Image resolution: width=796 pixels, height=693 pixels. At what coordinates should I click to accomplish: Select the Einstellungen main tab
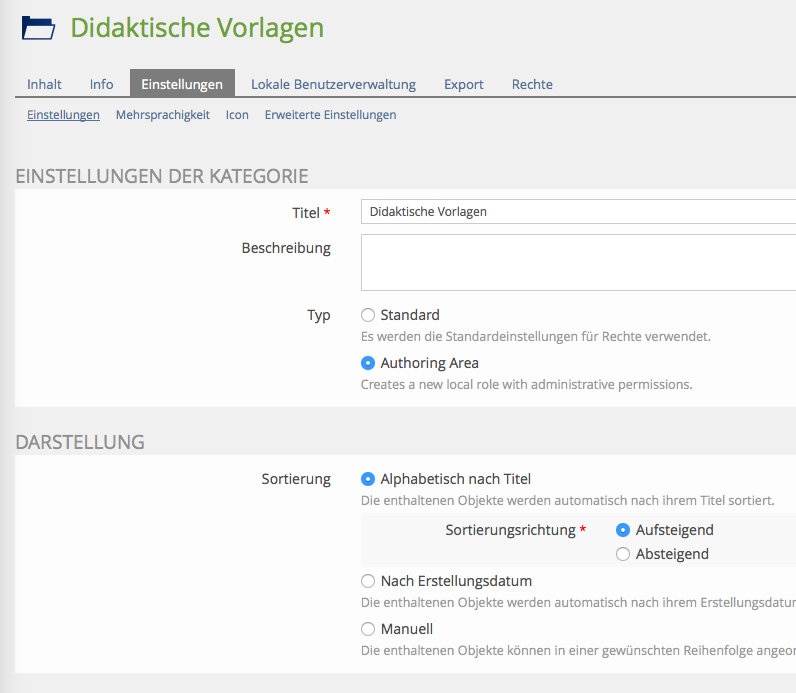(x=182, y=84)
